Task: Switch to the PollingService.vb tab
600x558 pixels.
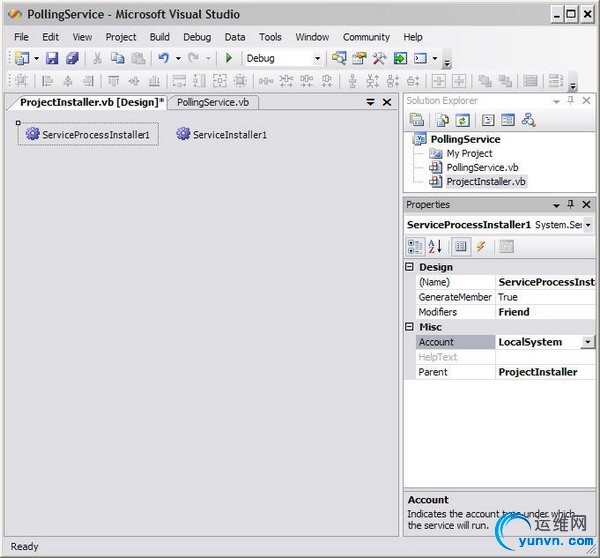Action: point(213,103)
